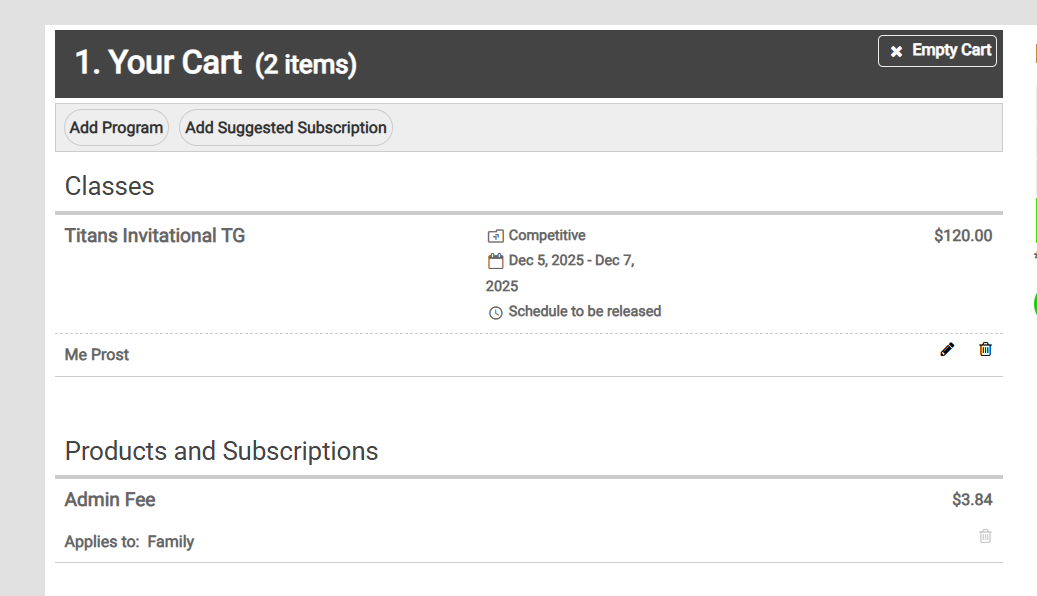
Task: Click the "Applies to: Family" label
Action: click(129, 542)
